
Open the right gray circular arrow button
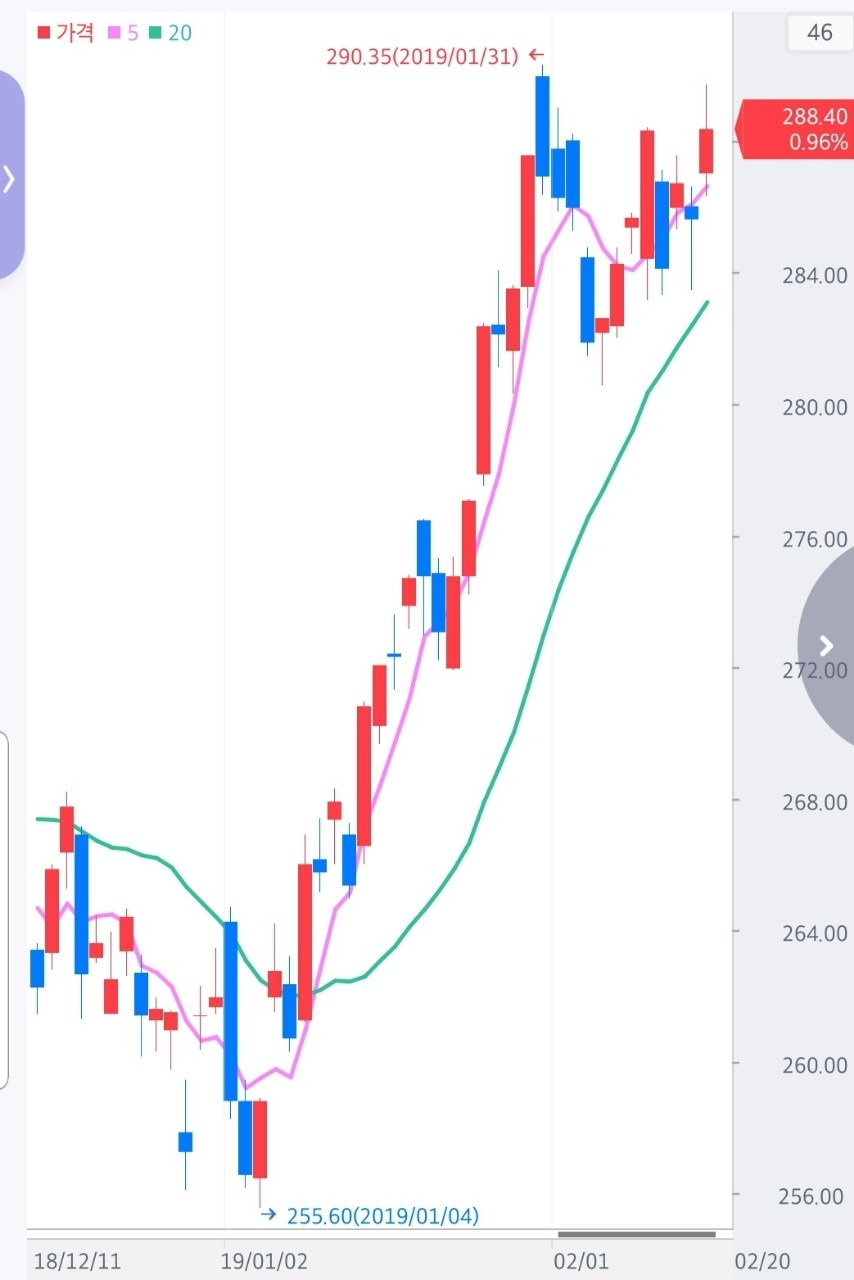826,645
